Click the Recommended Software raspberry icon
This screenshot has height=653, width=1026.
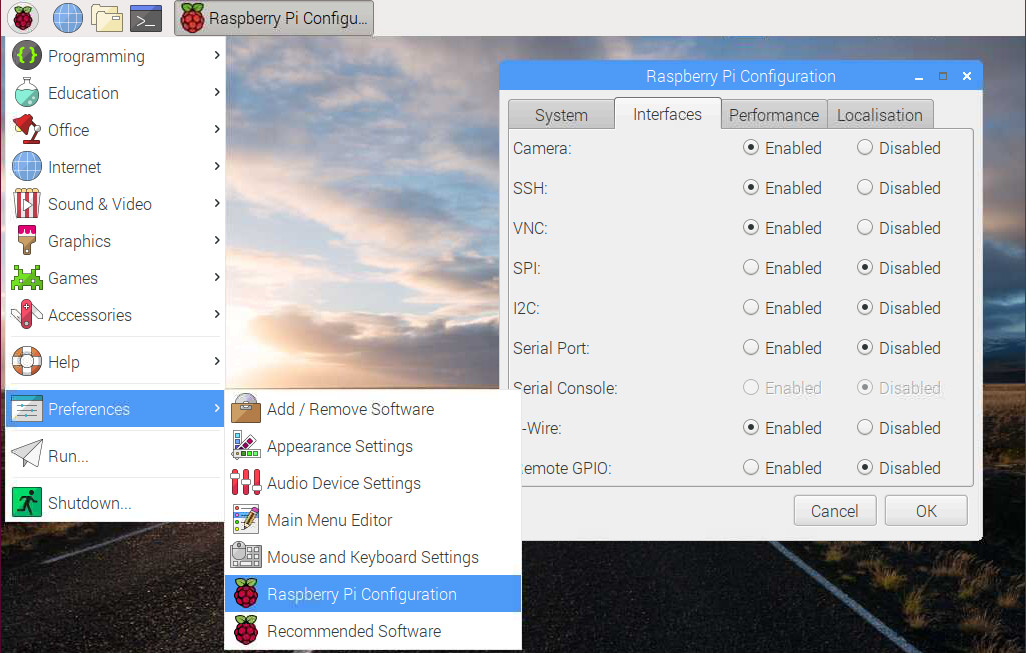point(246,630)
